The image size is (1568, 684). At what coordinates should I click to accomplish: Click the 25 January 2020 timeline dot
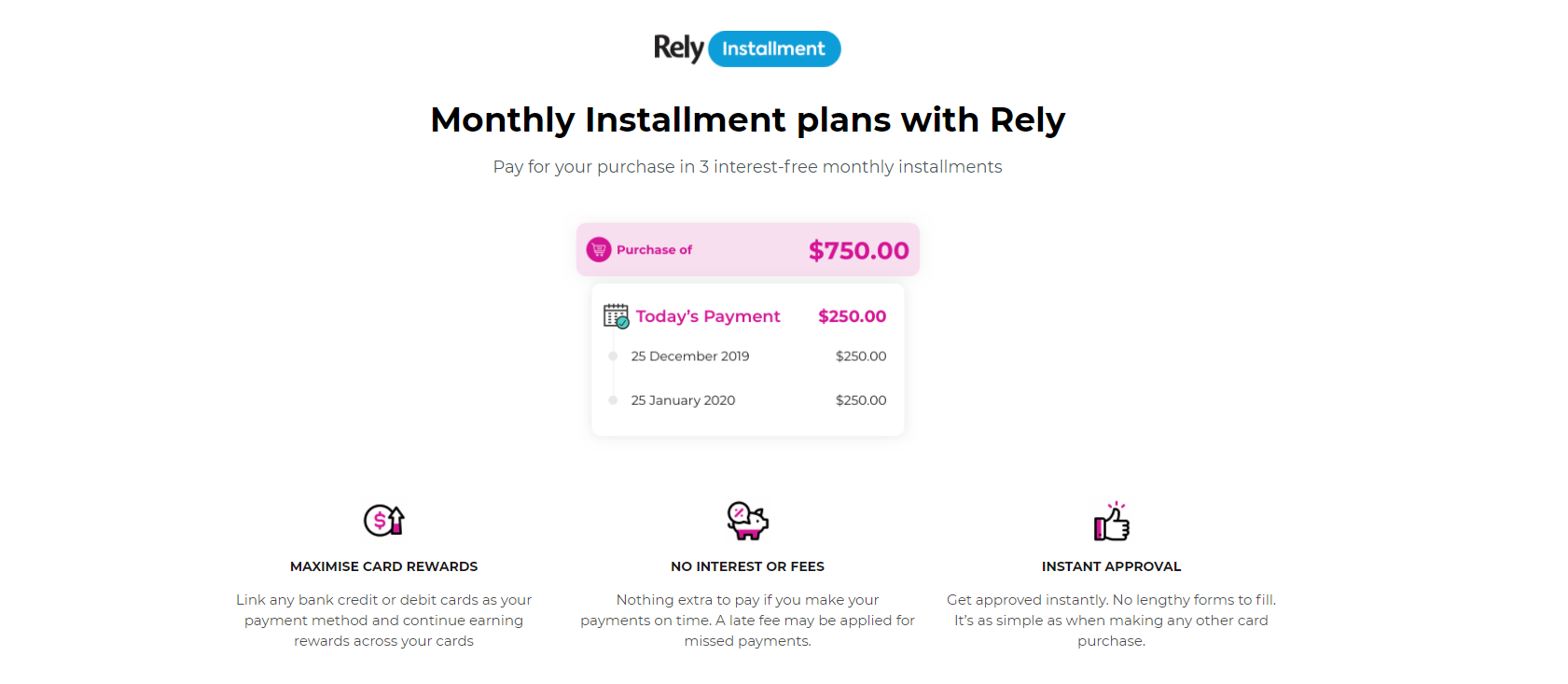click(x=613, y=400)
